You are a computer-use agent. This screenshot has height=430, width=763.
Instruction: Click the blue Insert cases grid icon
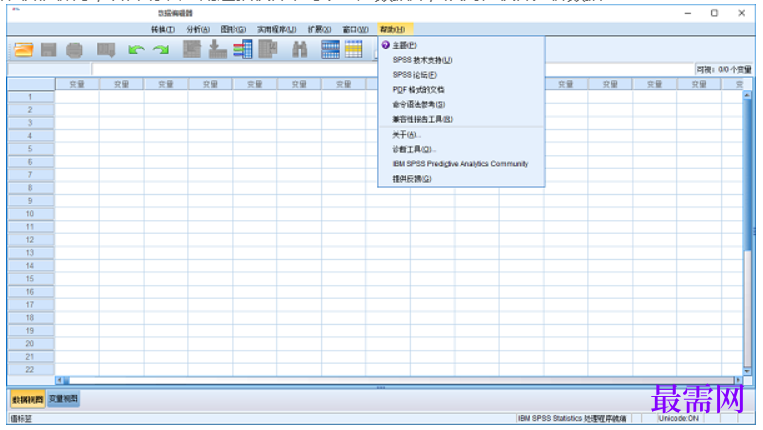coord(330,50)
